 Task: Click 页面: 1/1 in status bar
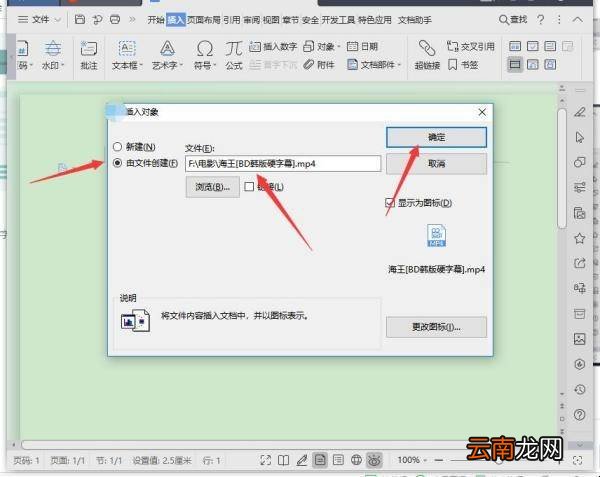coord(67,460)
